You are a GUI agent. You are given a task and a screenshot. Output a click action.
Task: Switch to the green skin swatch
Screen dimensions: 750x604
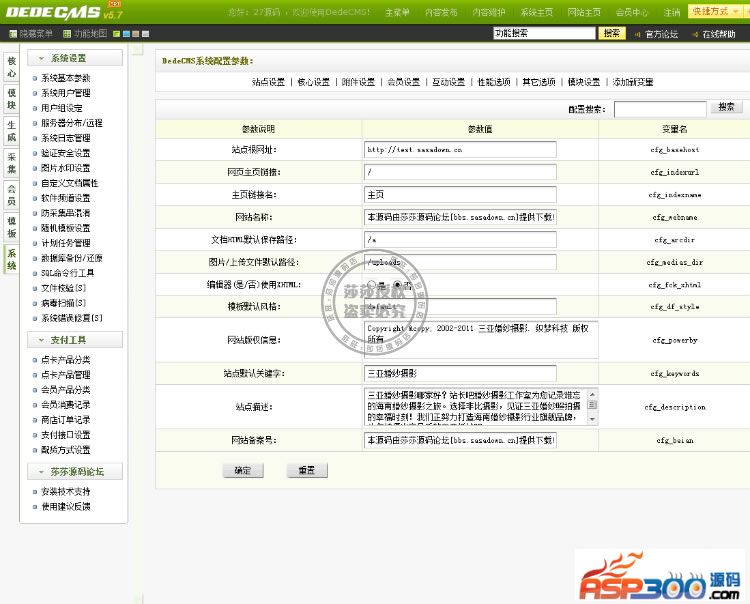click(116, 34)
